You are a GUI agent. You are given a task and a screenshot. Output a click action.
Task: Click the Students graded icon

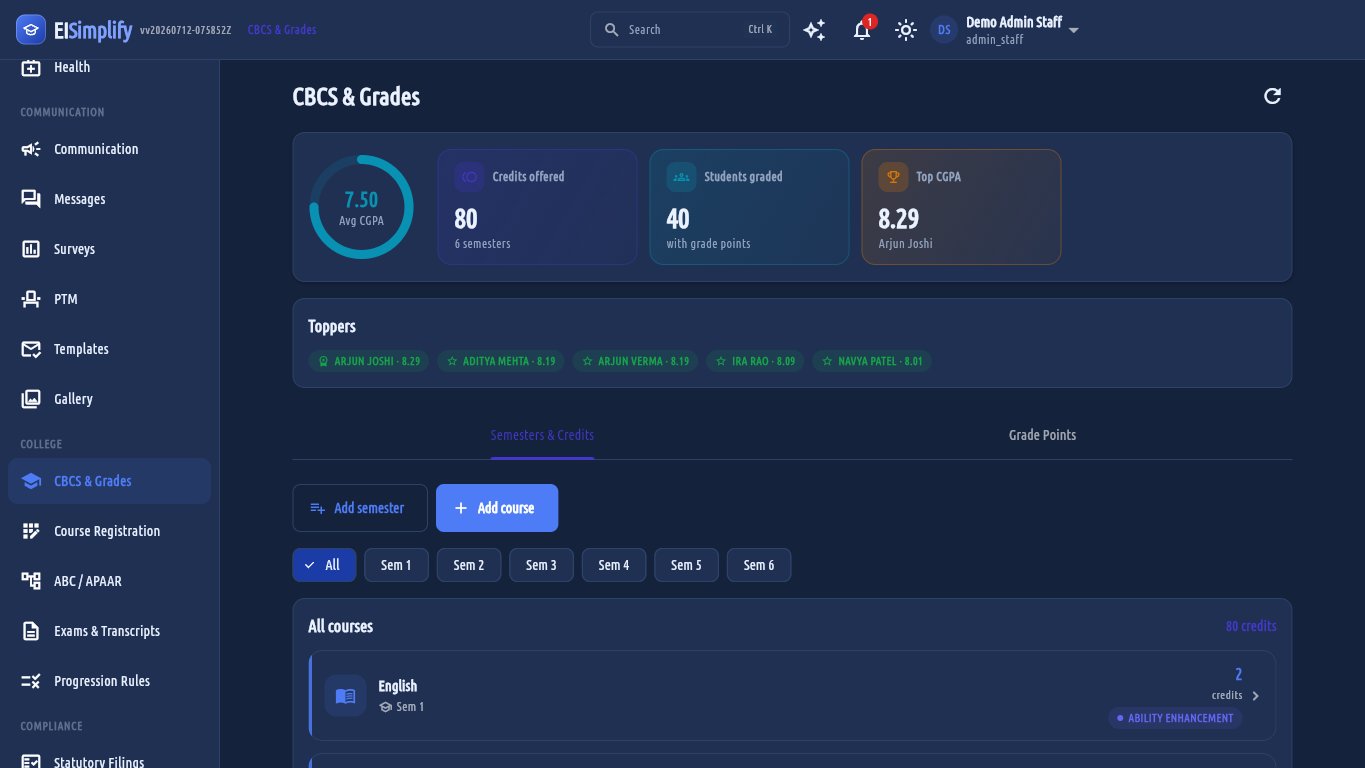point(681,177)
